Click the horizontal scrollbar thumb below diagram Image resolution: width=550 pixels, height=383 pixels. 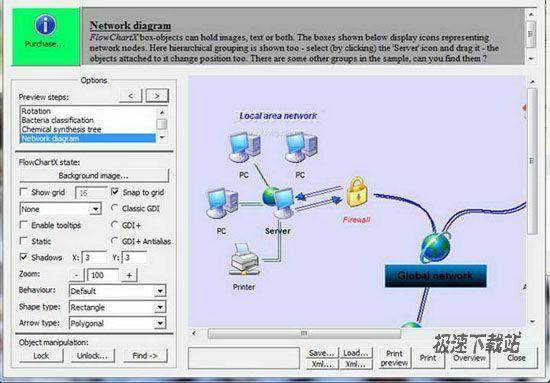coord(304,333)
